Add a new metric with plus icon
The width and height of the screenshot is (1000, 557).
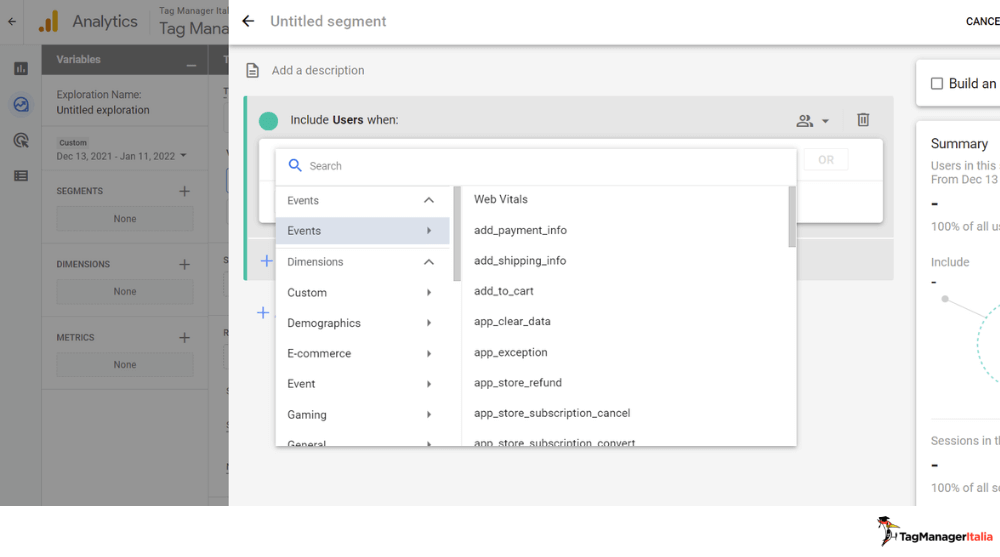coord(184,338)
